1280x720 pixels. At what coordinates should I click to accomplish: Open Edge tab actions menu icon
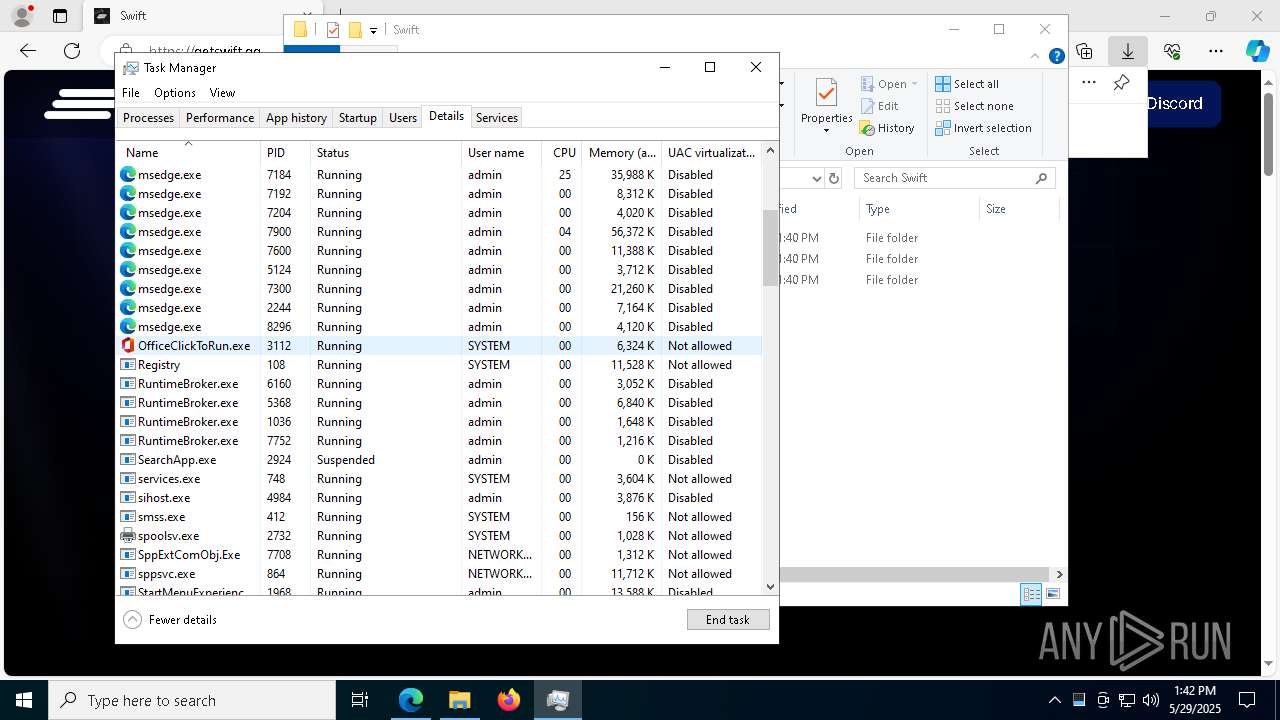tap(60, 16)
